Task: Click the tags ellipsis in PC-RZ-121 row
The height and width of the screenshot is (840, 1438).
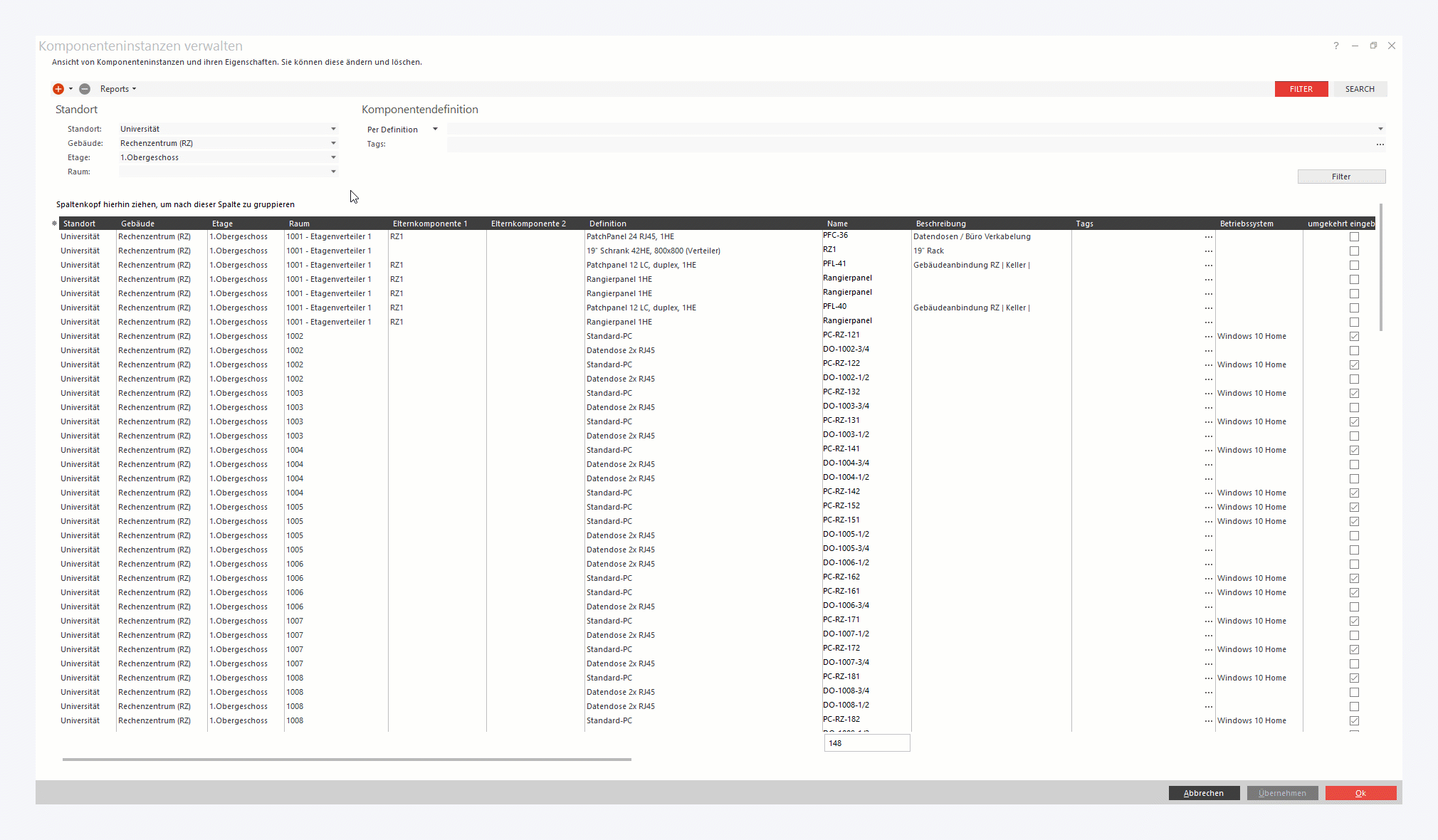Action: 1208,337
